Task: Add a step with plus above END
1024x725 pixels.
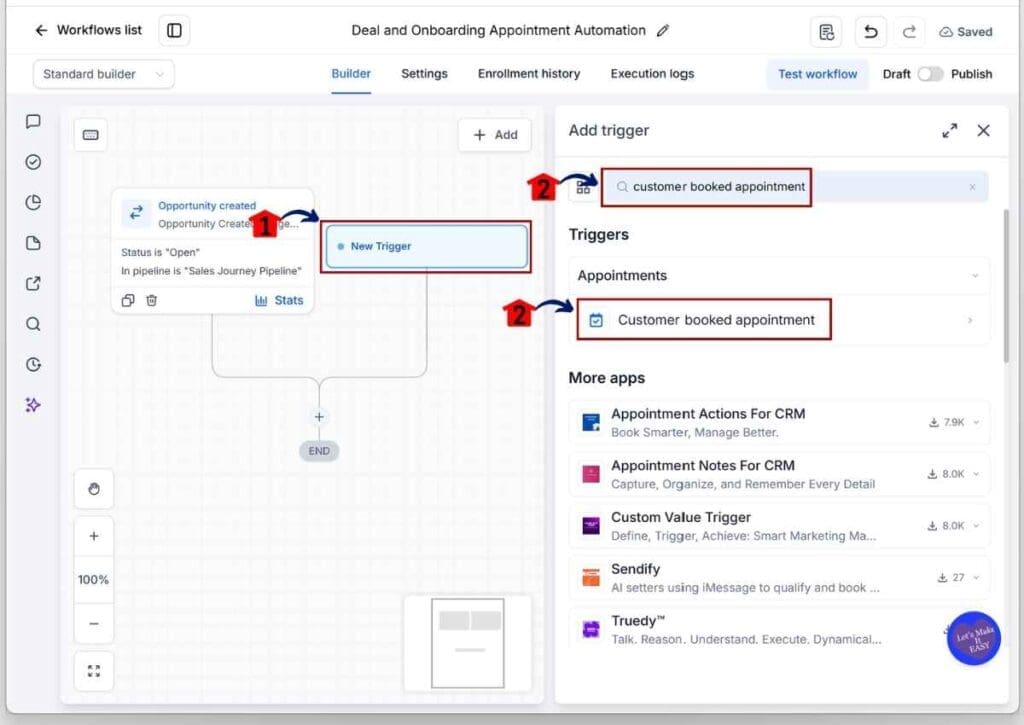Action: click(x=319, y=417)
